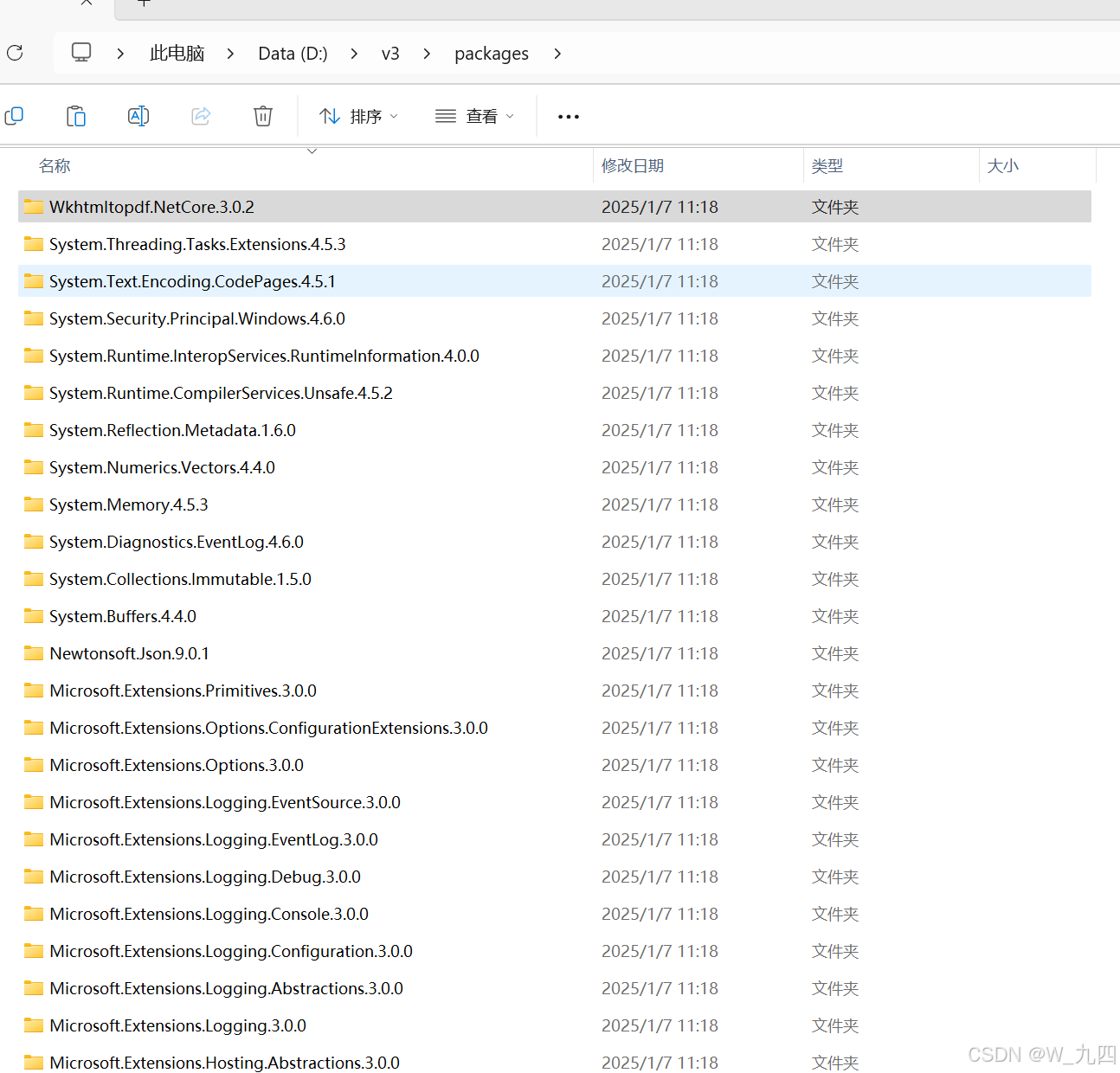Image resolution: width=1120 pixels, height=1073 pixels.
Task: Click the Copy icon in the toolbar
Action: coord(14,116)
